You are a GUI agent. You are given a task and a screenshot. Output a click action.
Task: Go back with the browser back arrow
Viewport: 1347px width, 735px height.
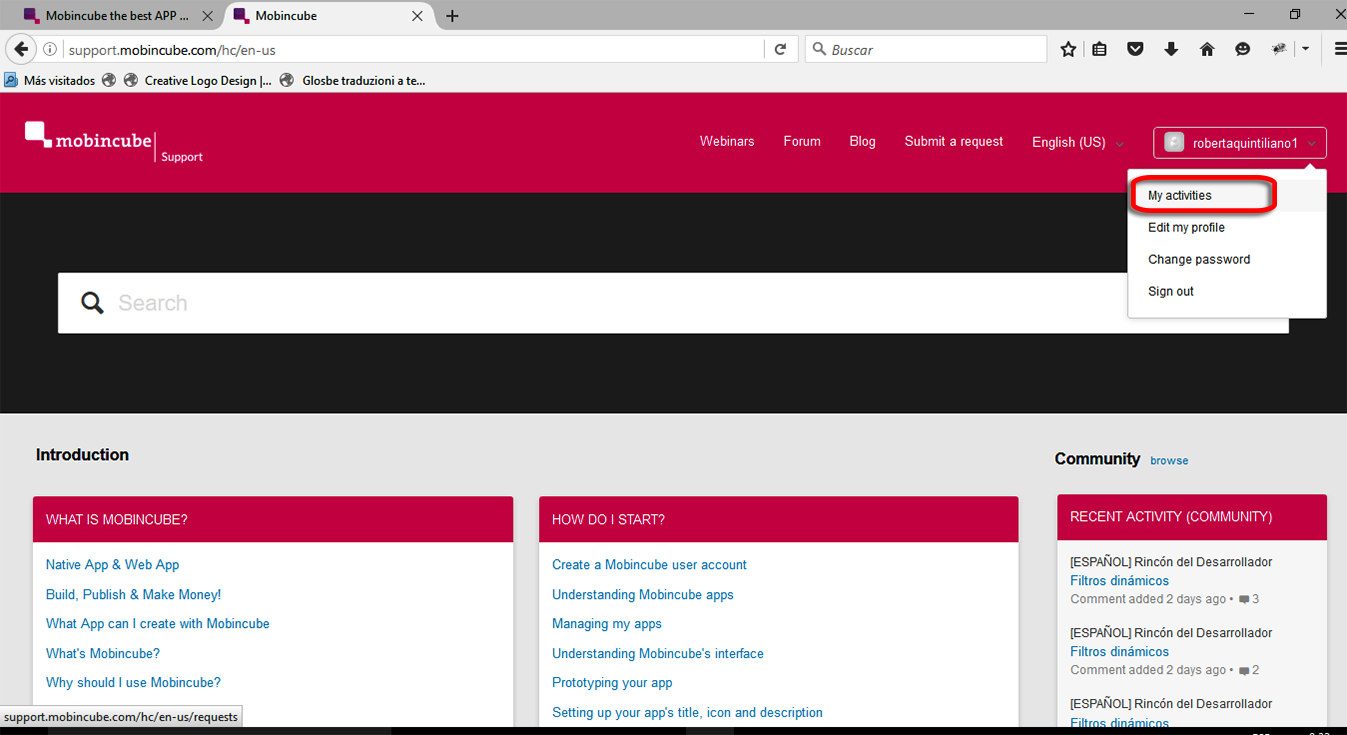coord(21,49)
